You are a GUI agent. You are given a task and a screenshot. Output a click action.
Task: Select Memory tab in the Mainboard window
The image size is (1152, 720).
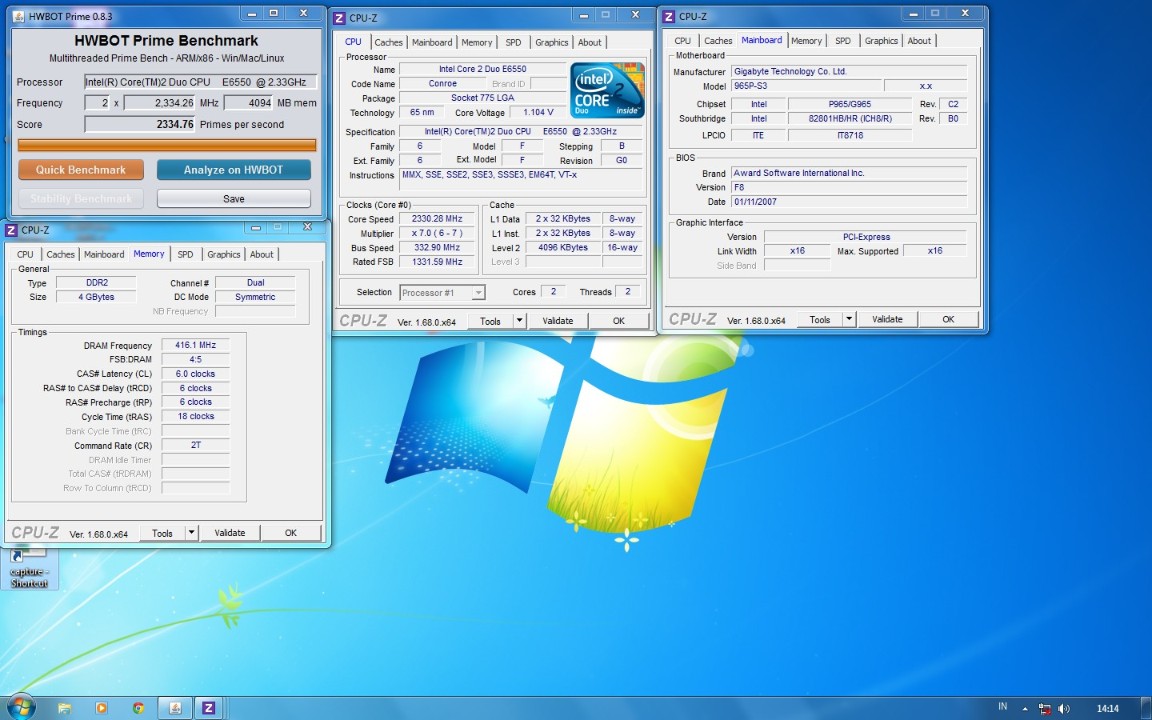(806, 41)
